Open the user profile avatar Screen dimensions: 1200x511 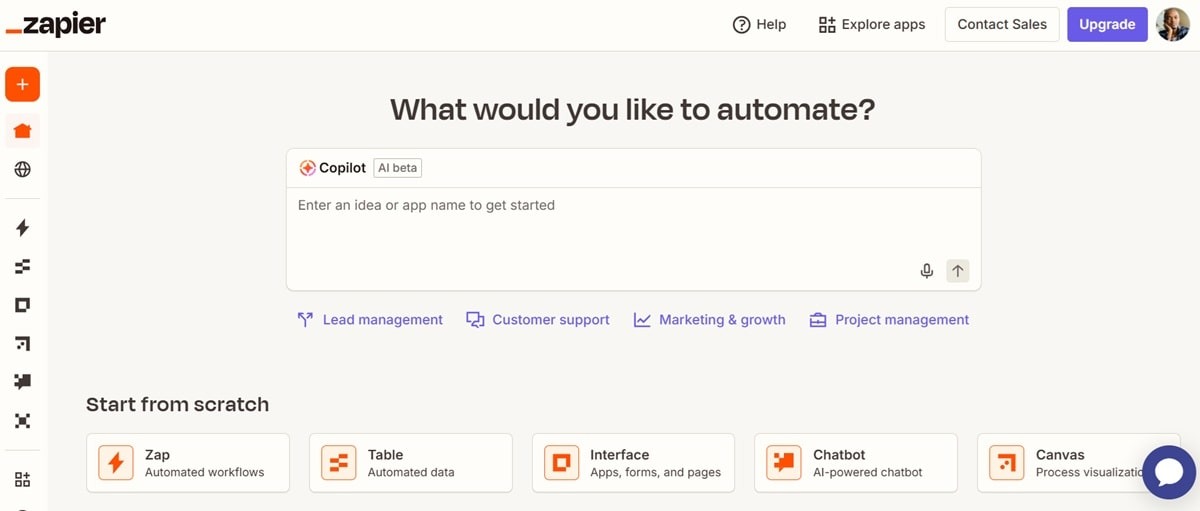(1172, 24)
